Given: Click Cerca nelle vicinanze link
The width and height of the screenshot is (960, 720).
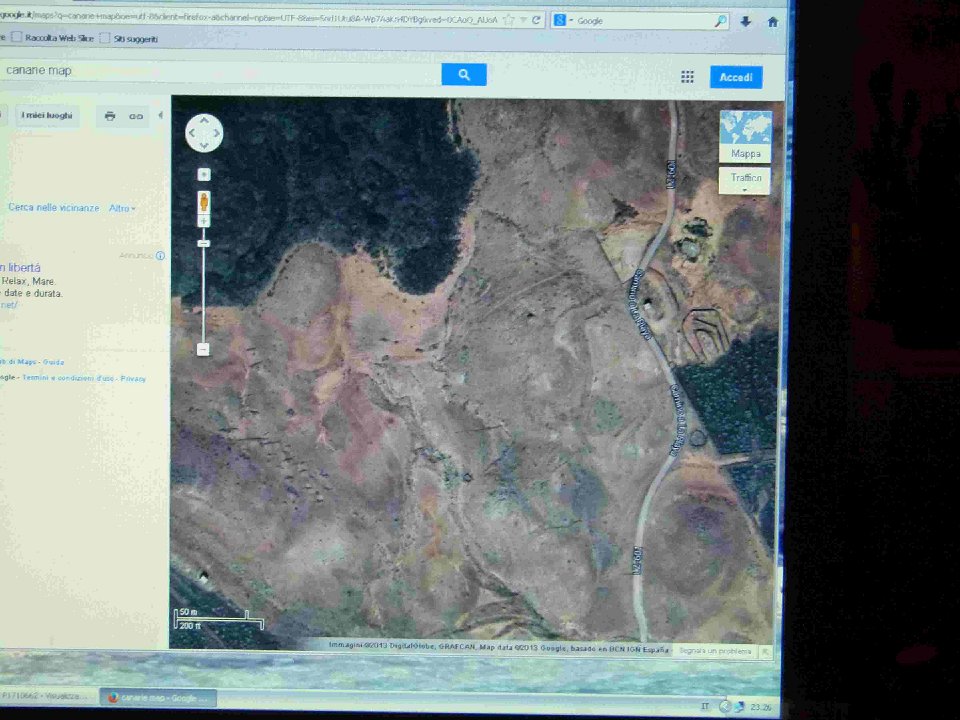Looking at the screenshot, I should click(x=54, y=208).
